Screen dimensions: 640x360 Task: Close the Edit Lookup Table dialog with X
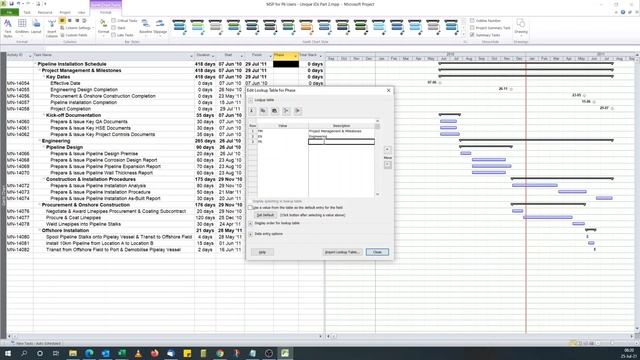(389, 90)
